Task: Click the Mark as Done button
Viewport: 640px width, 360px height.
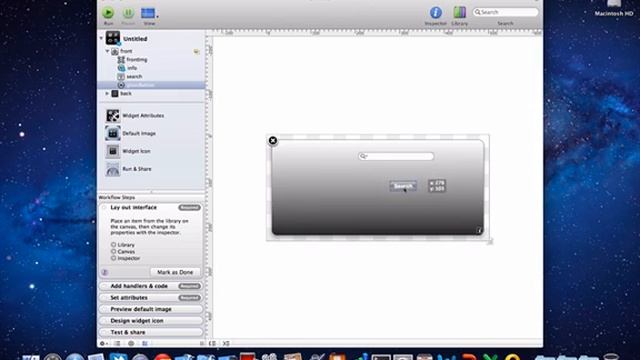Action: 175,272
